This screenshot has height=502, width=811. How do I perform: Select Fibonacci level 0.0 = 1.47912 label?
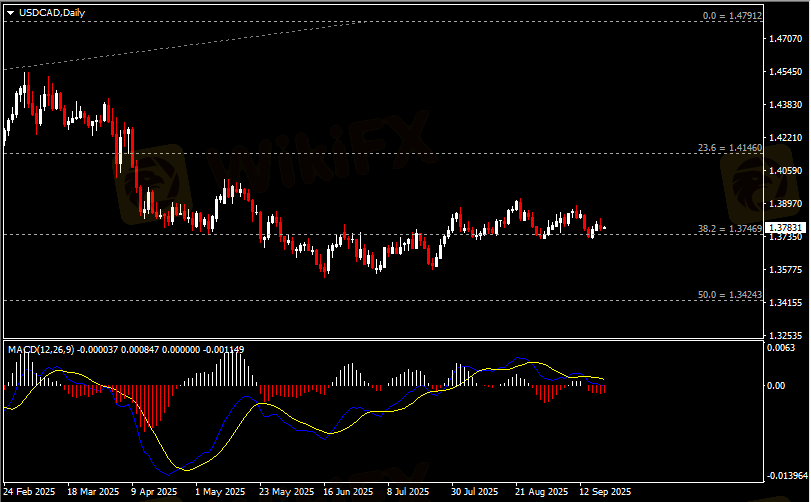coord(732,16)
